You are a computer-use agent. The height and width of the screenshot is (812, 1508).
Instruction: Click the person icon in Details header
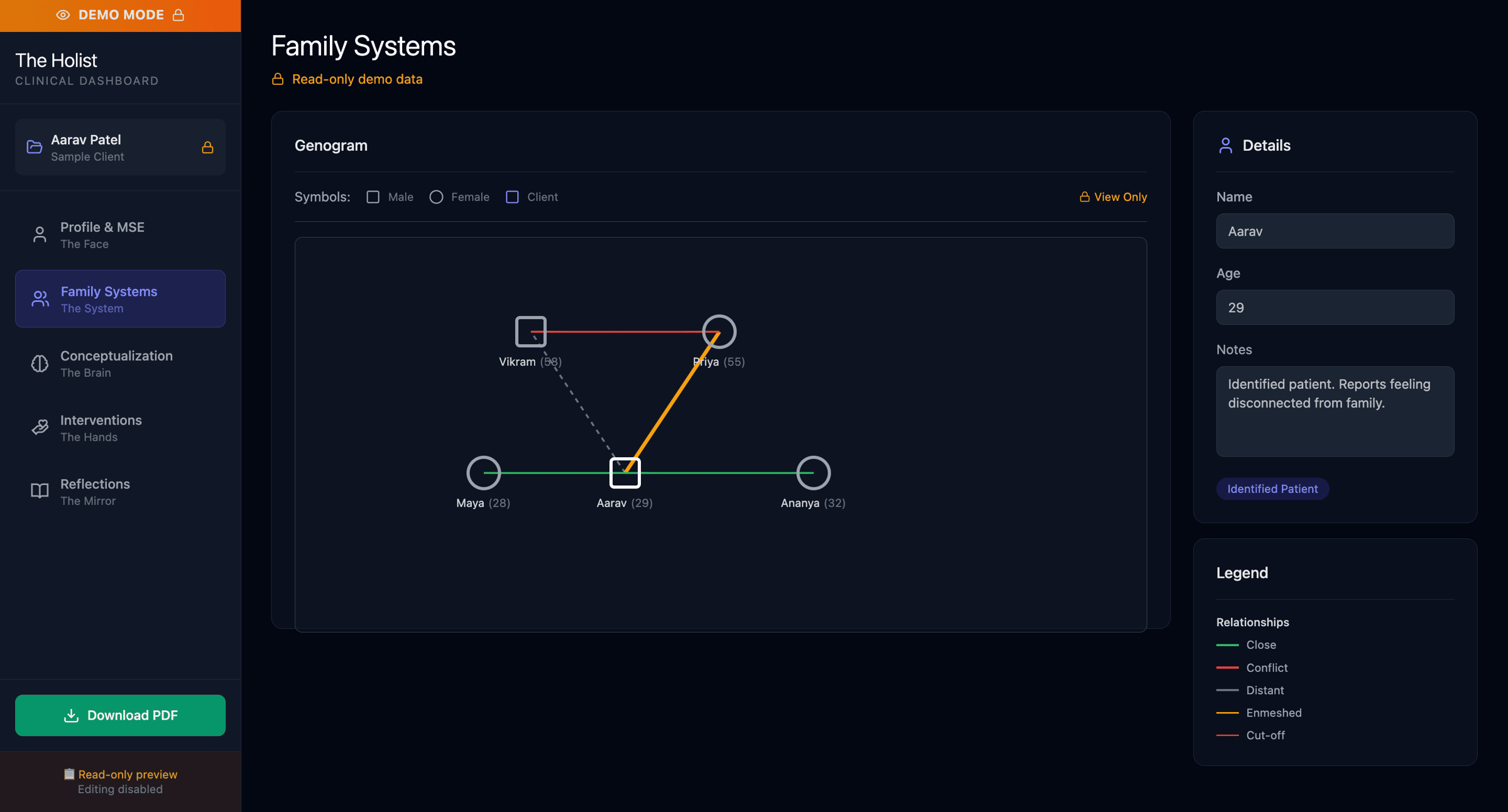(1225, 146)
